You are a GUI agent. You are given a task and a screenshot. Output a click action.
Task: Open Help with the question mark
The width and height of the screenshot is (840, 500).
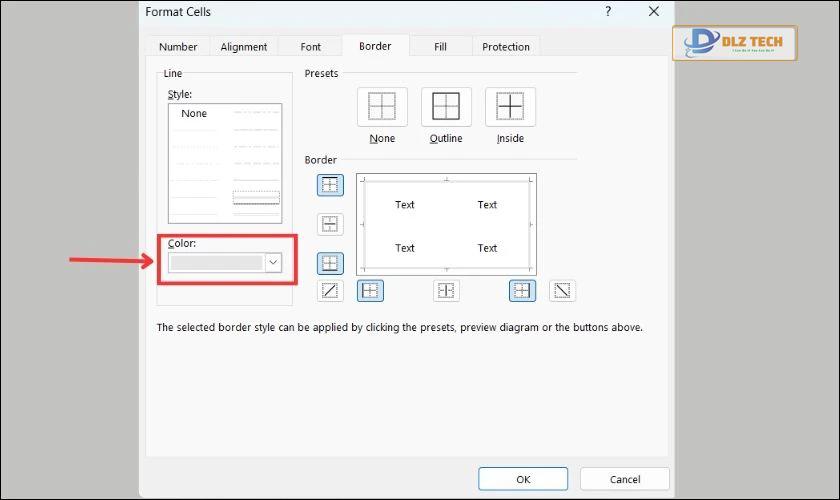pyautogui.click(x=608, y=11)
